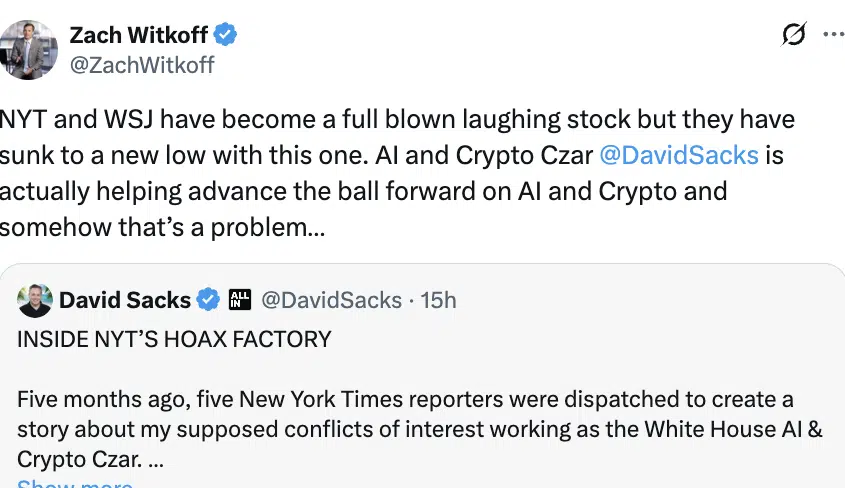Click Zach Witkoff's blue verified badge
Viewport: 845px width, 488px height.
tap(227, 35)
